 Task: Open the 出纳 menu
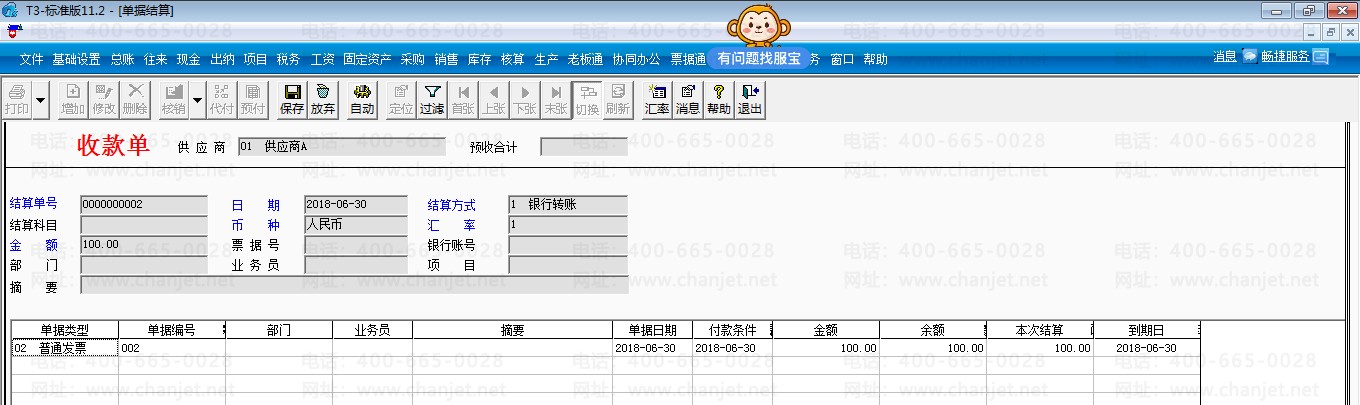[222, 59]
